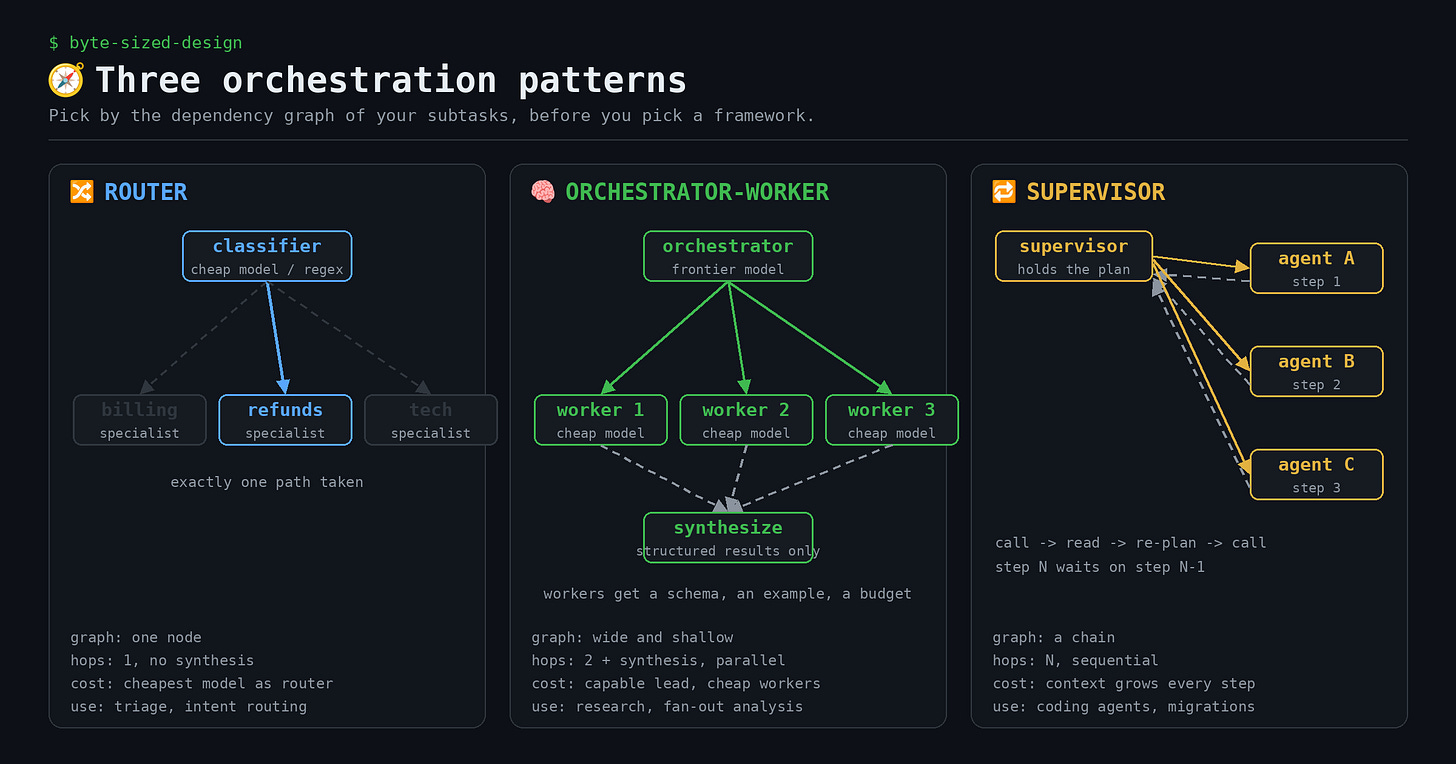The width and height of the screenshot is (1456, 764).
Task: Click the "hops: N, sequential" line
Action: click(x=1076, y=661)
